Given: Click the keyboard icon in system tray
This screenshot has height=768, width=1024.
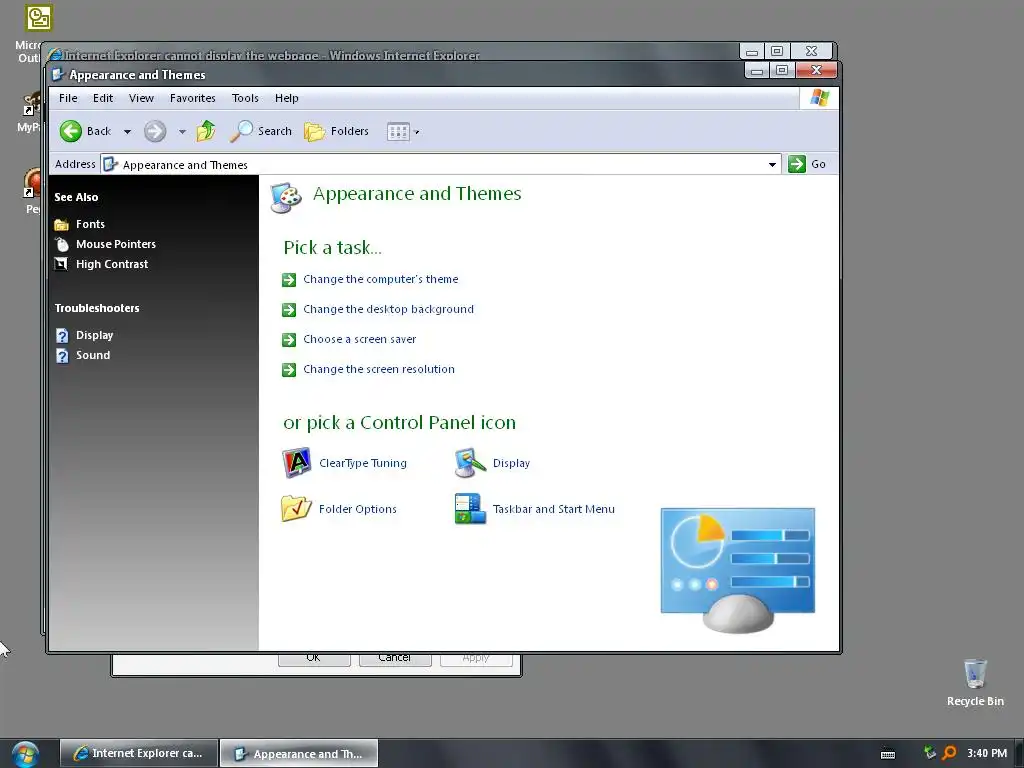Looking at the screenshot, I should coord(888,754).
